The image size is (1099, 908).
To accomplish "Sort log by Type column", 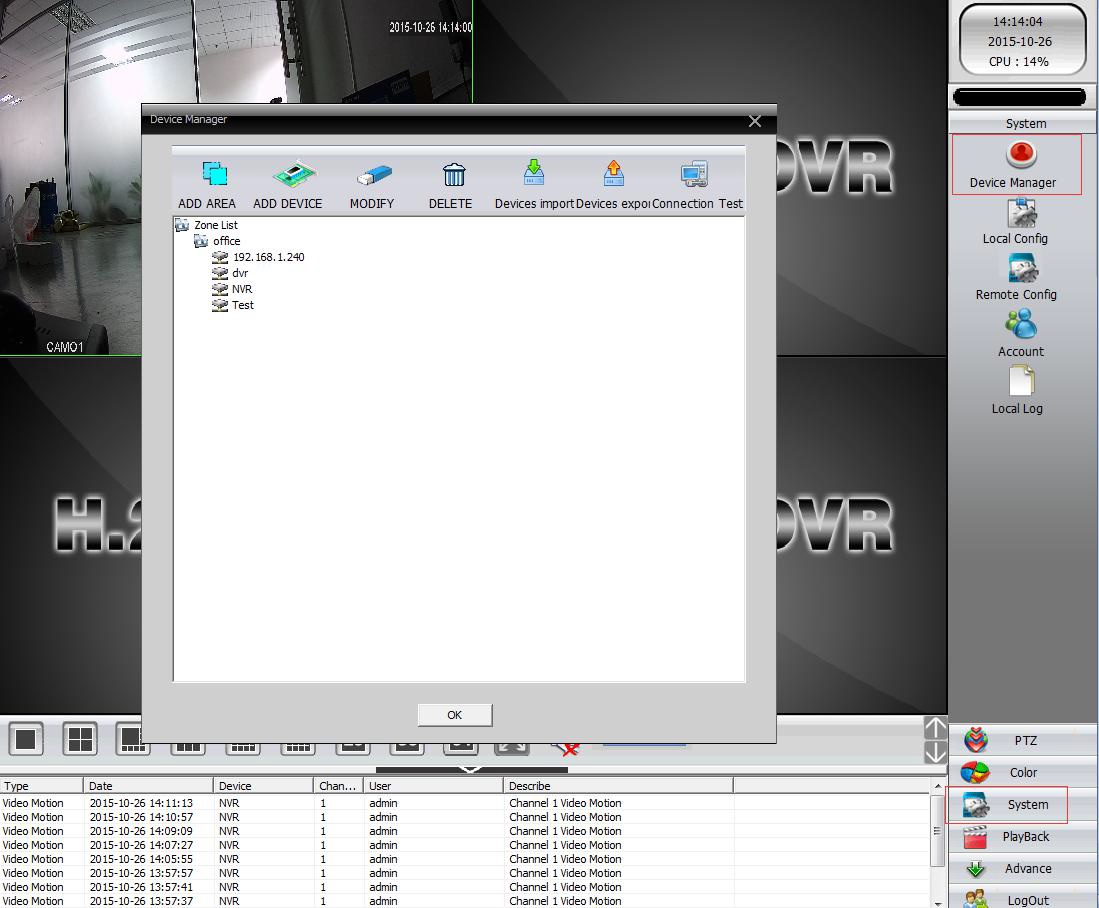I will tap(41, 786).
